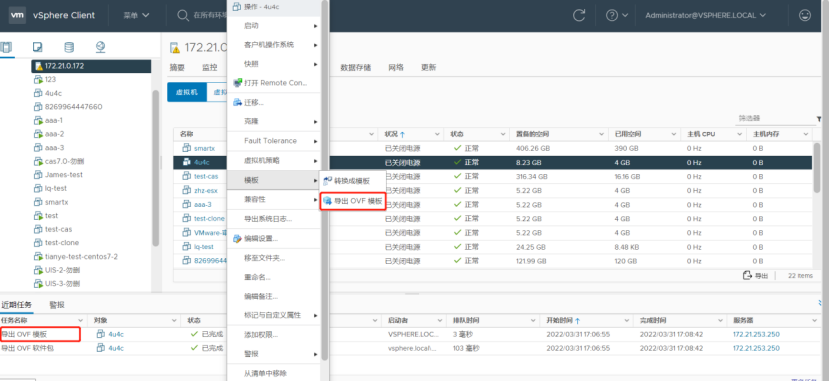Click the filter input field

click(x=774, y=119)
